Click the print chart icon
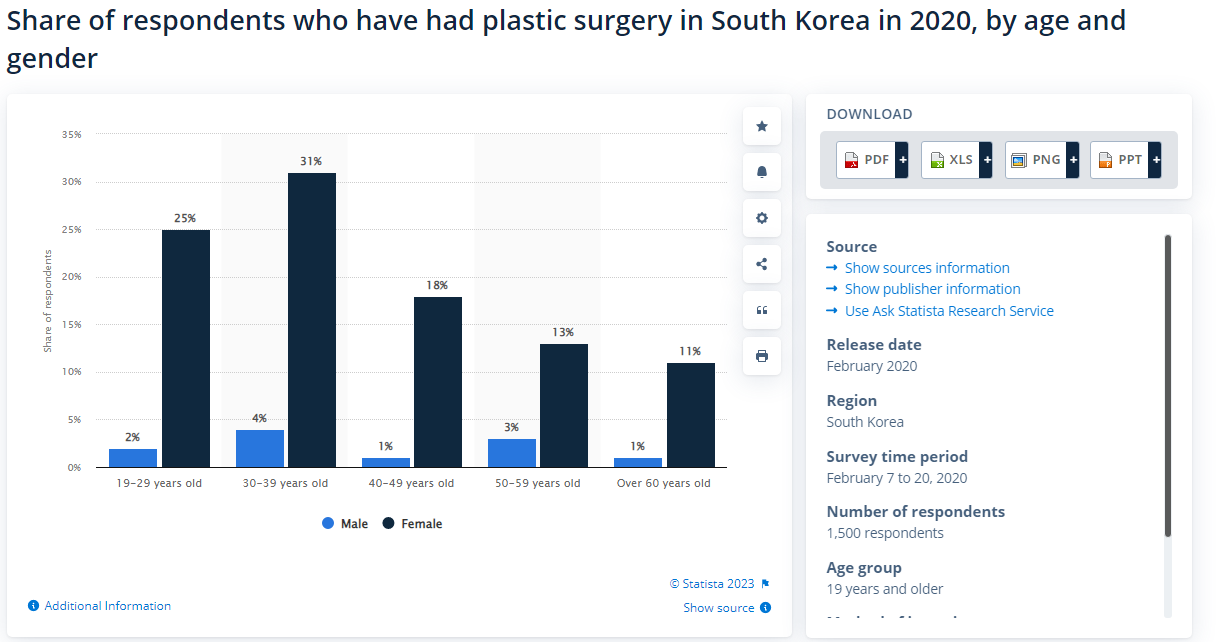Screen dimensions: 1217x642 click(762, 356)
